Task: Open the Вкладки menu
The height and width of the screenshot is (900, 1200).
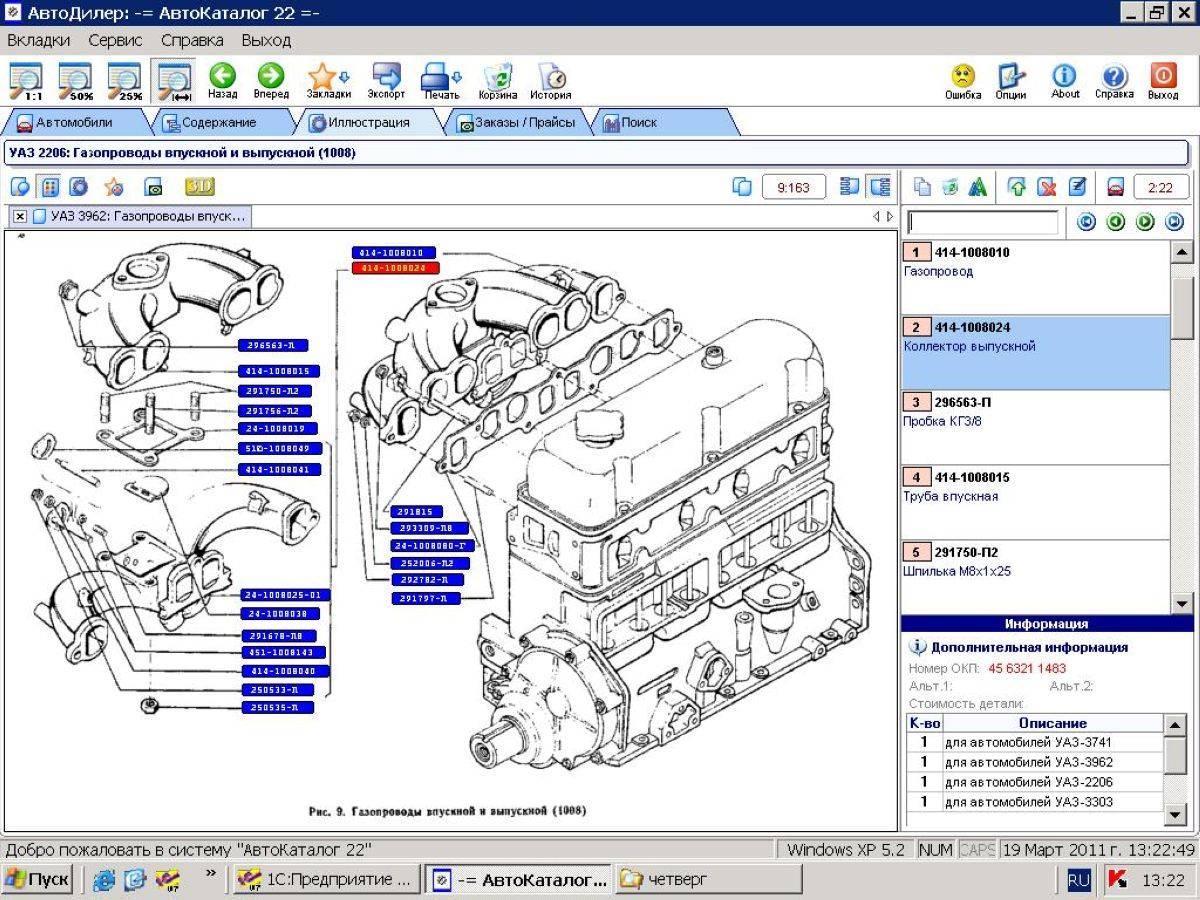Action: click(39, 41)
